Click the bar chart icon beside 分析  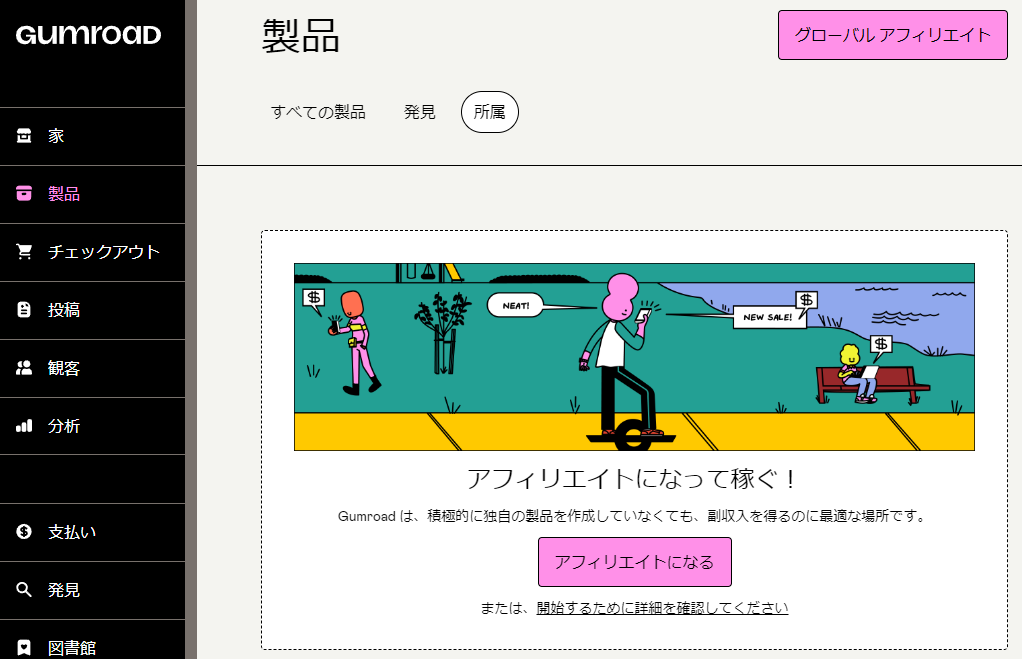(x=25, y=426)
